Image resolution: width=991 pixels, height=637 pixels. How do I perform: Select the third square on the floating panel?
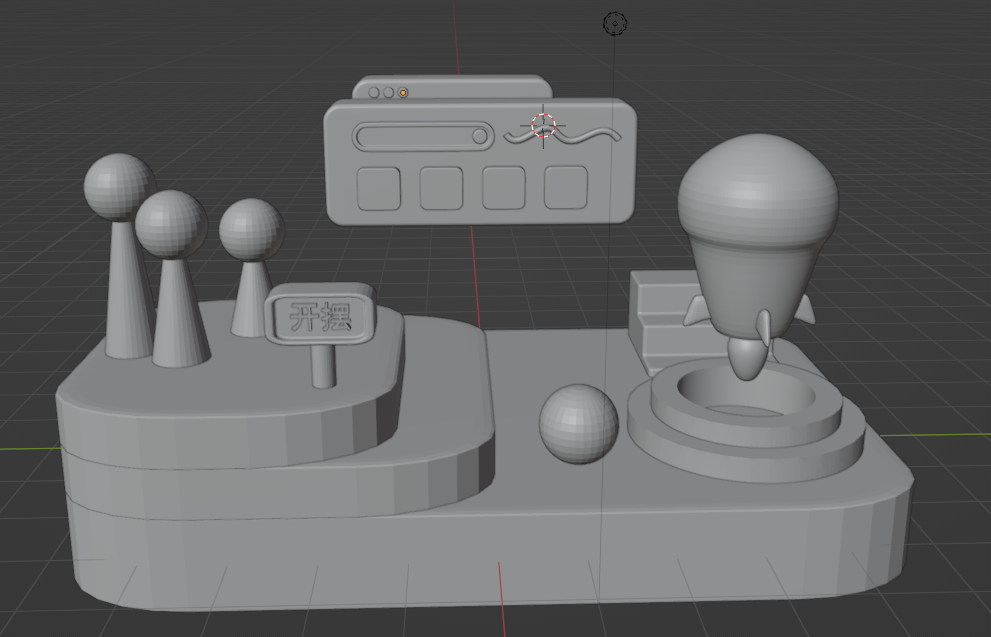504,187
